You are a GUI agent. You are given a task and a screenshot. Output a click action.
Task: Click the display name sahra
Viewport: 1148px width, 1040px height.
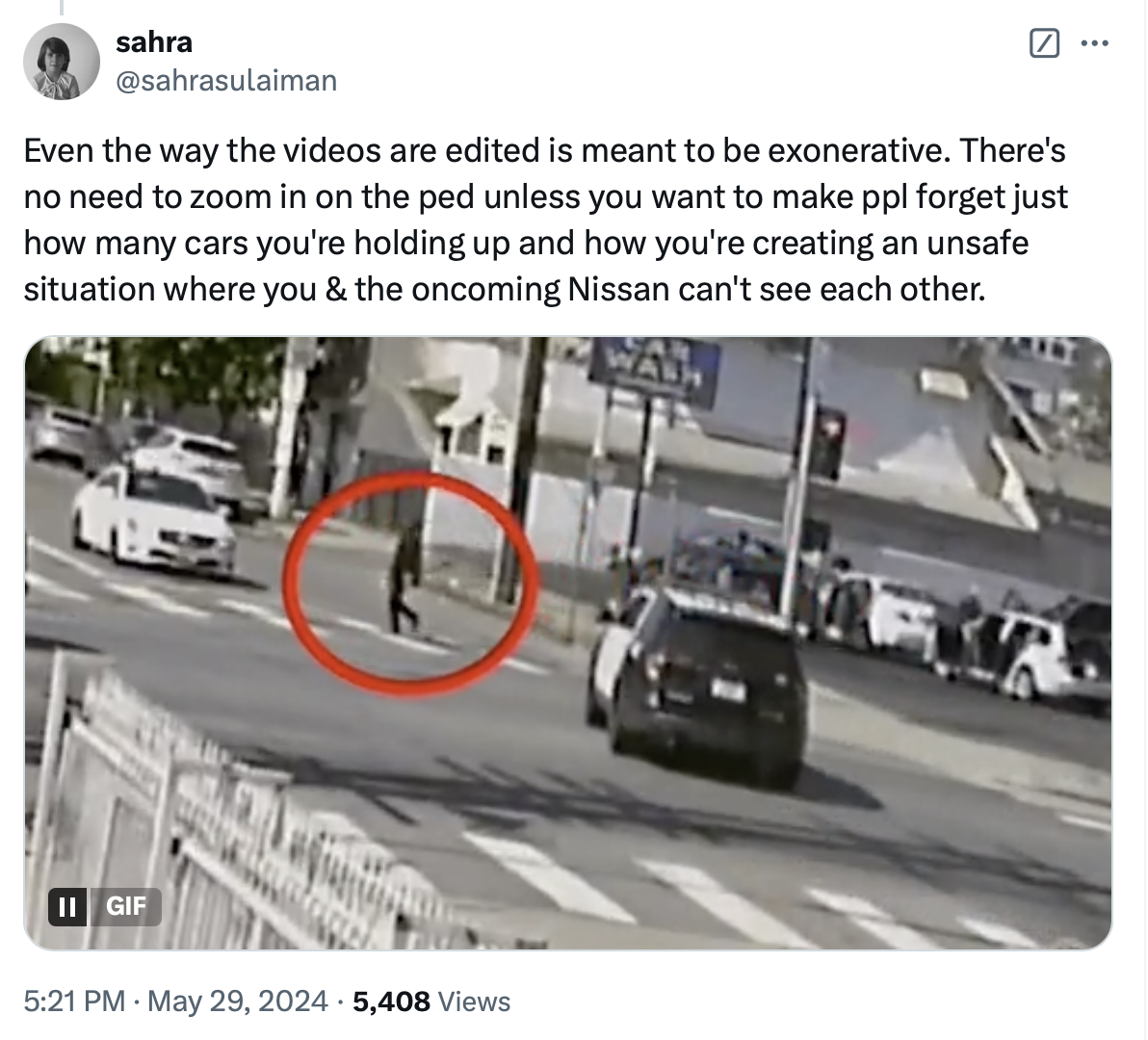(154, 41)
